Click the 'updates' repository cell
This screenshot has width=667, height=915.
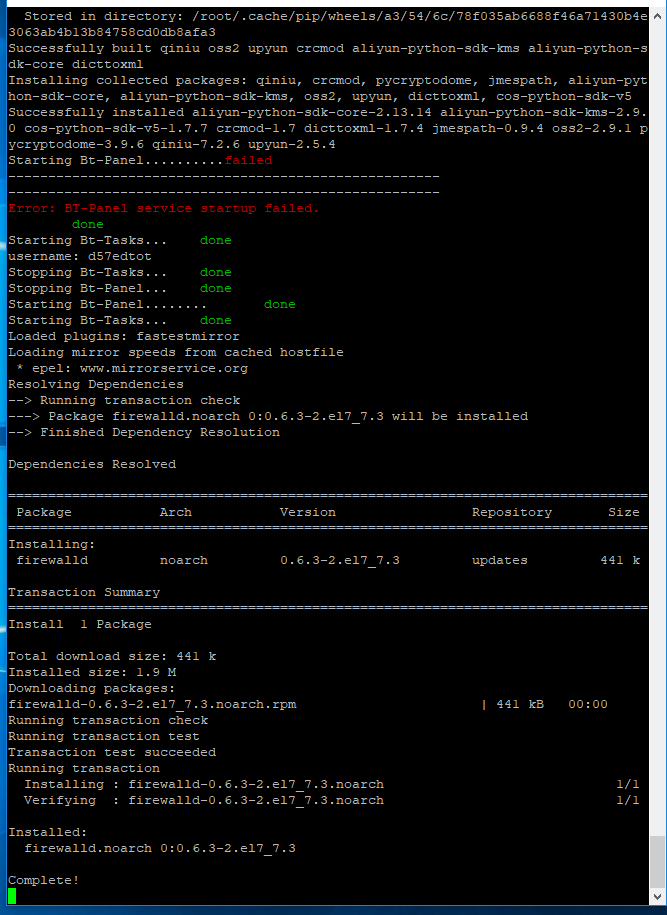click(500, 560)
